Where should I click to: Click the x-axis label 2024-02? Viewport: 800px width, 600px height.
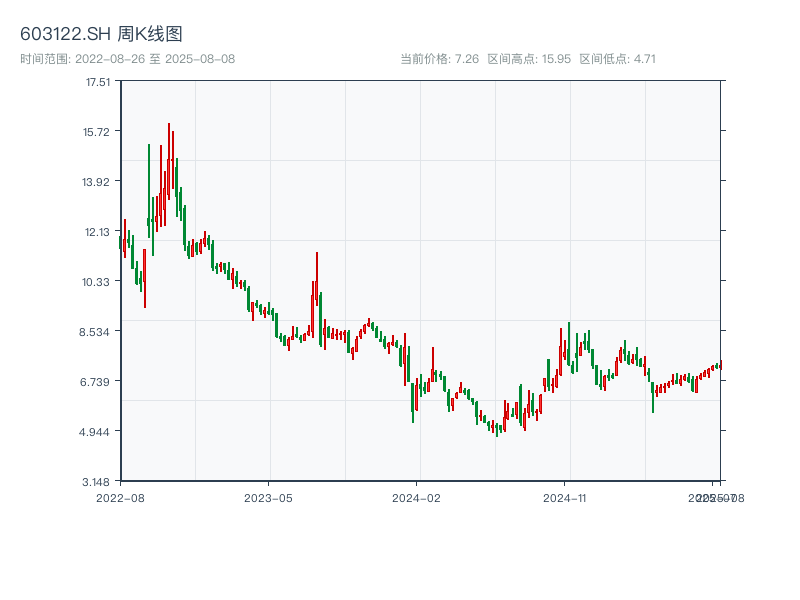pos(416,498)
